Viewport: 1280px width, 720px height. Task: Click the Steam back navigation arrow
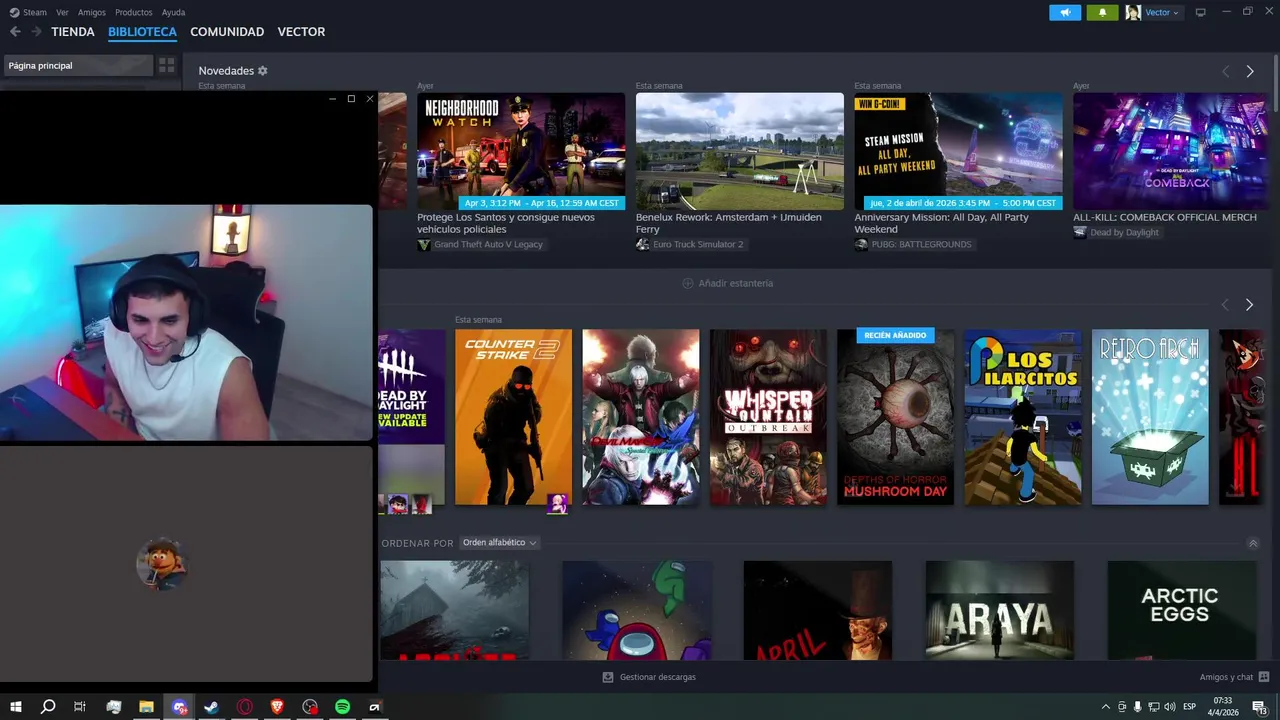pos(15,32)
